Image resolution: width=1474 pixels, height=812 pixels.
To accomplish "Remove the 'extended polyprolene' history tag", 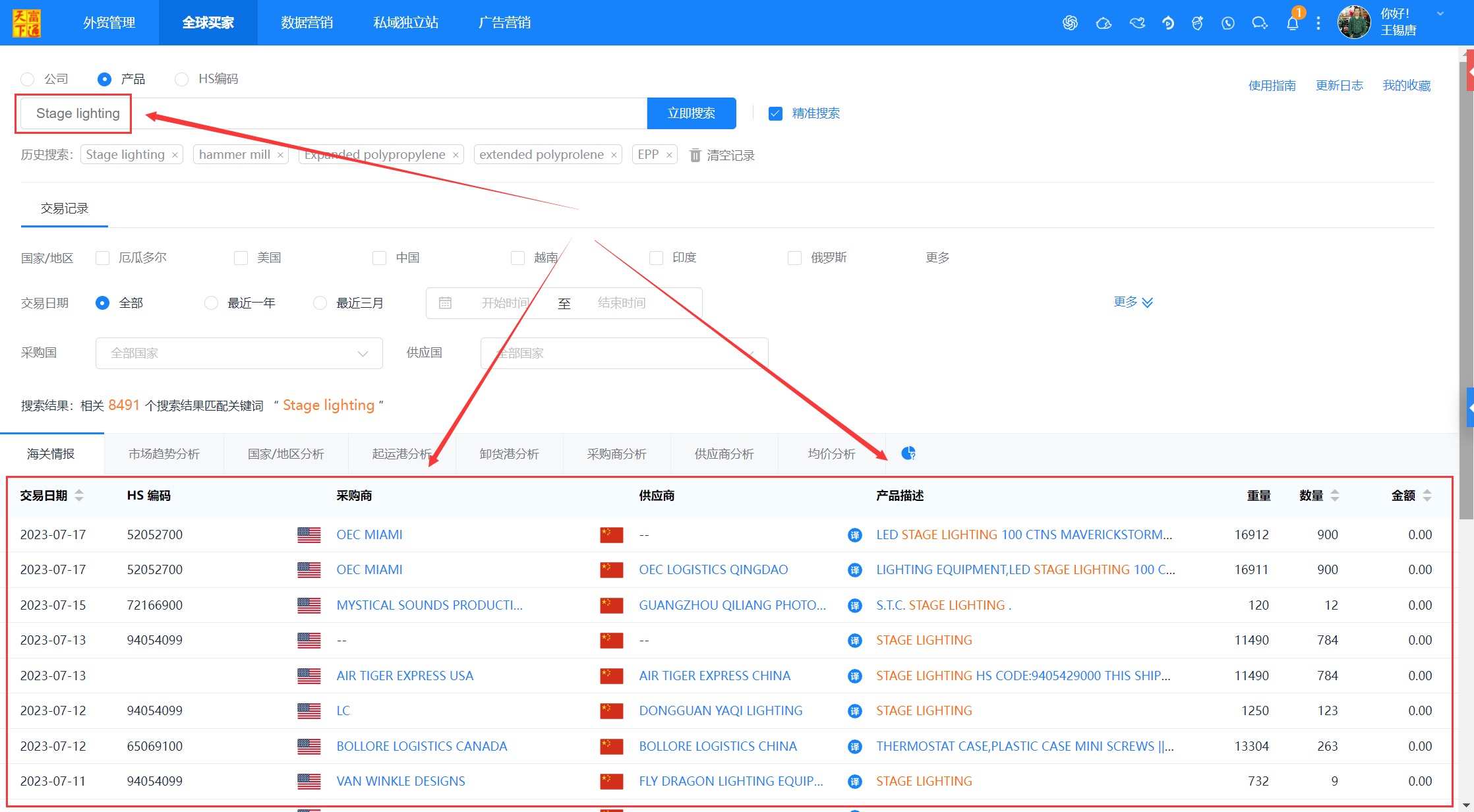I will 614,155.
